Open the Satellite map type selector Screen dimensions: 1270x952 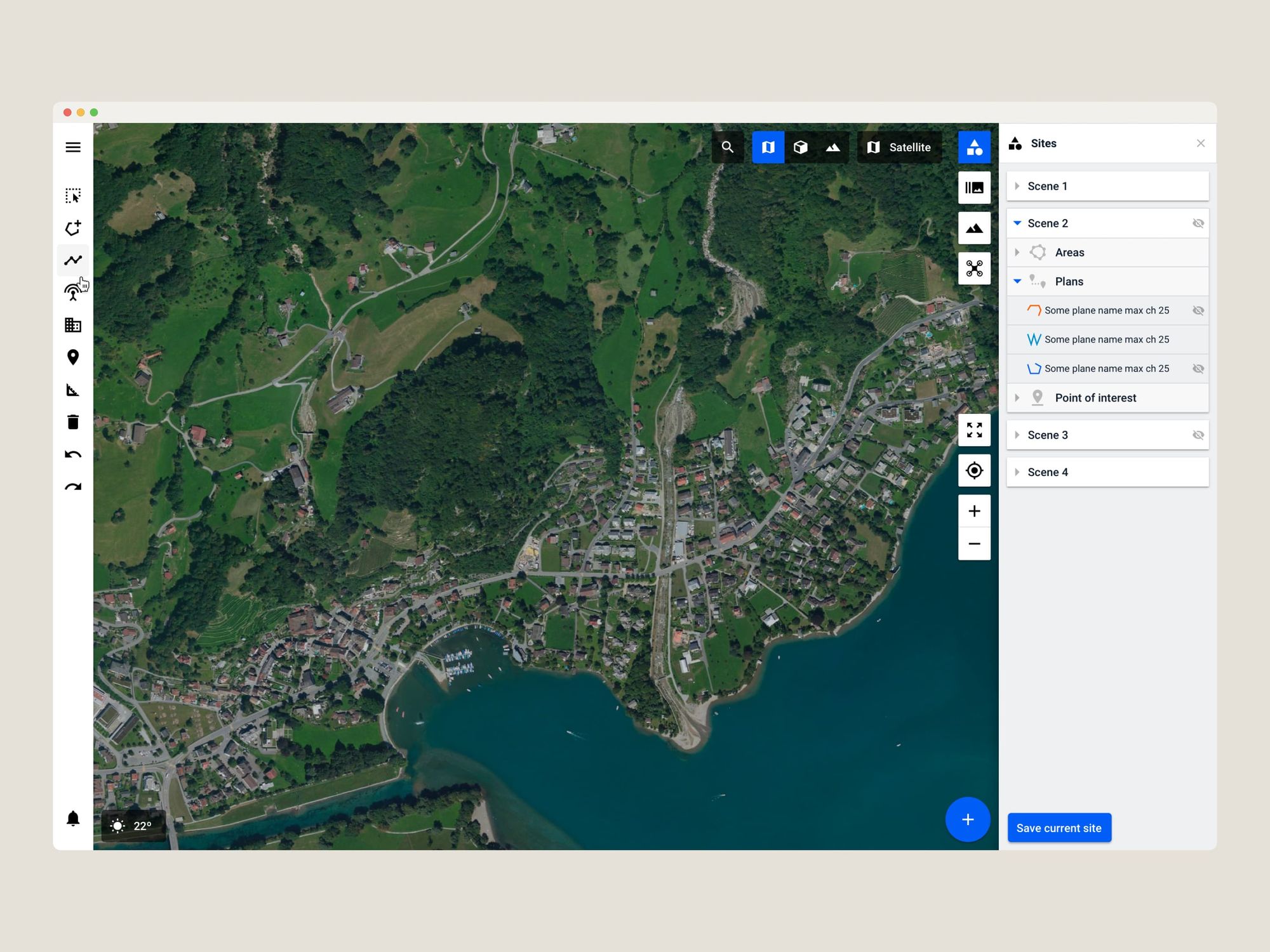click(x=899, y=147)
